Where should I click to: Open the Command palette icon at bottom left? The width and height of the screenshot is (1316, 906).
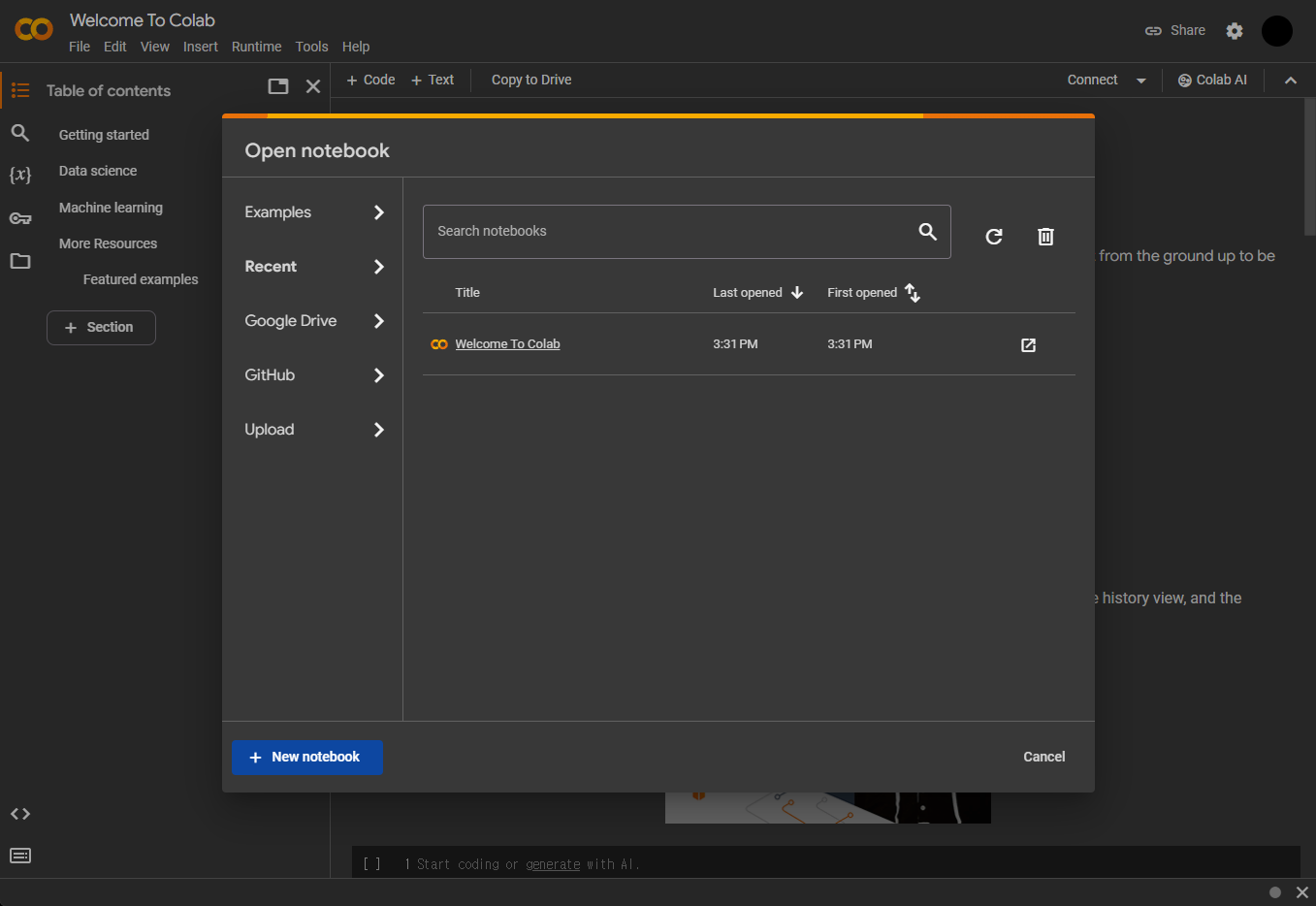pyautogui.click(x=20, y=856)
